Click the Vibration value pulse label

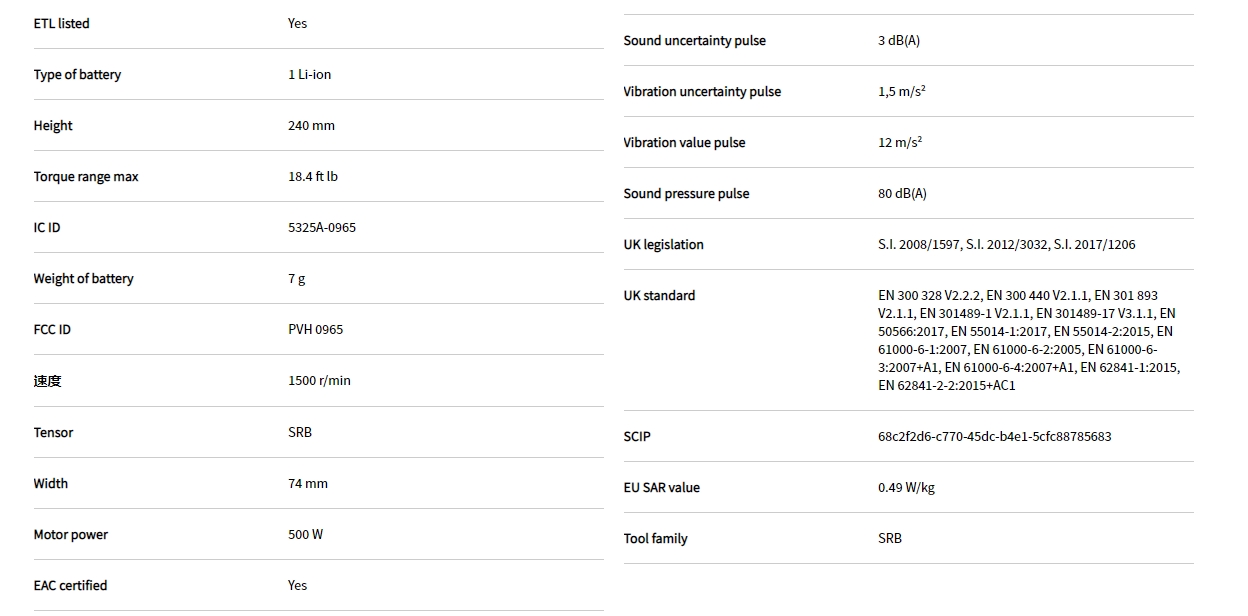click(x=684, y=142)
